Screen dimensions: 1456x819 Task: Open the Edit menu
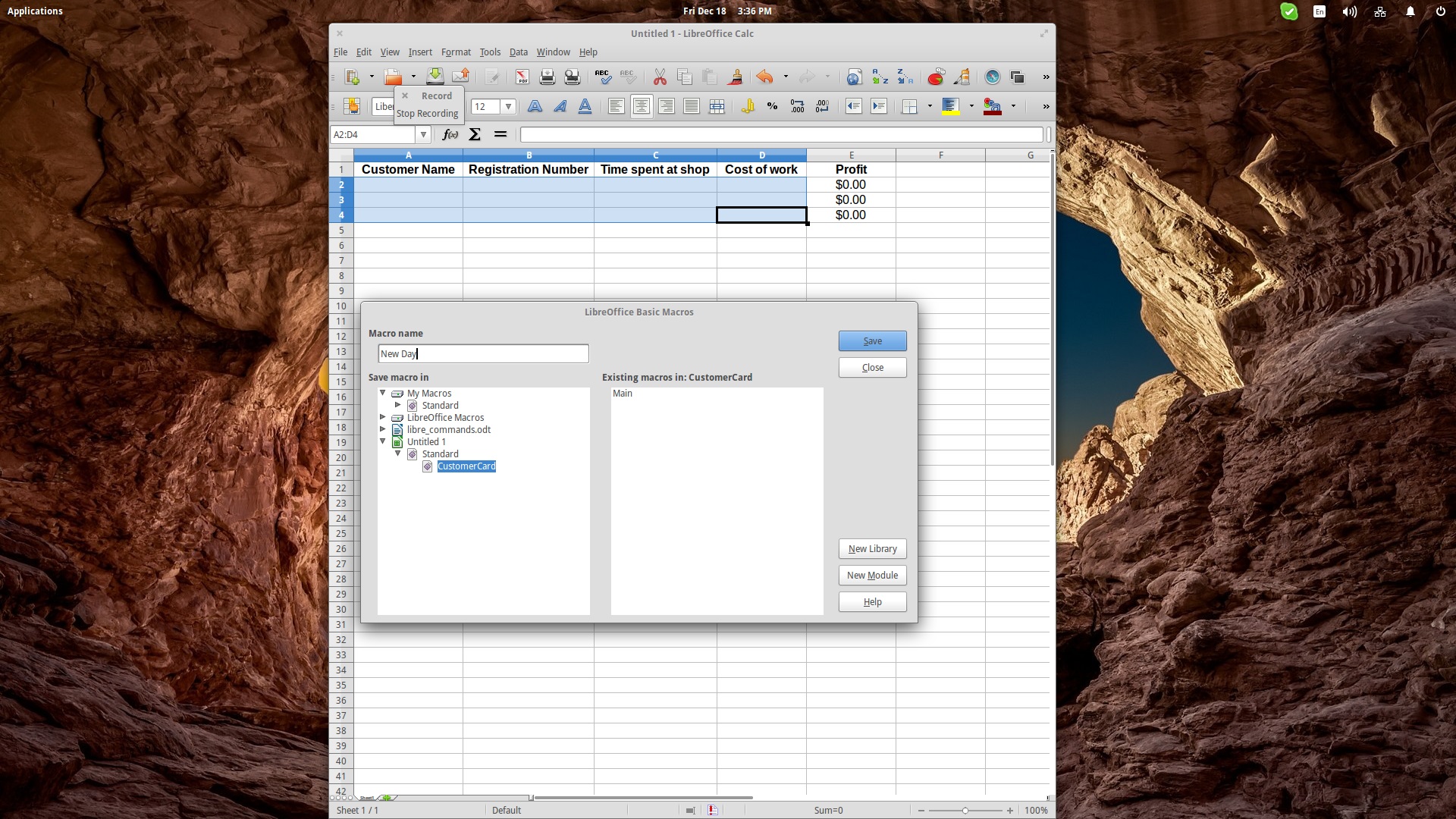click(364, 52)
